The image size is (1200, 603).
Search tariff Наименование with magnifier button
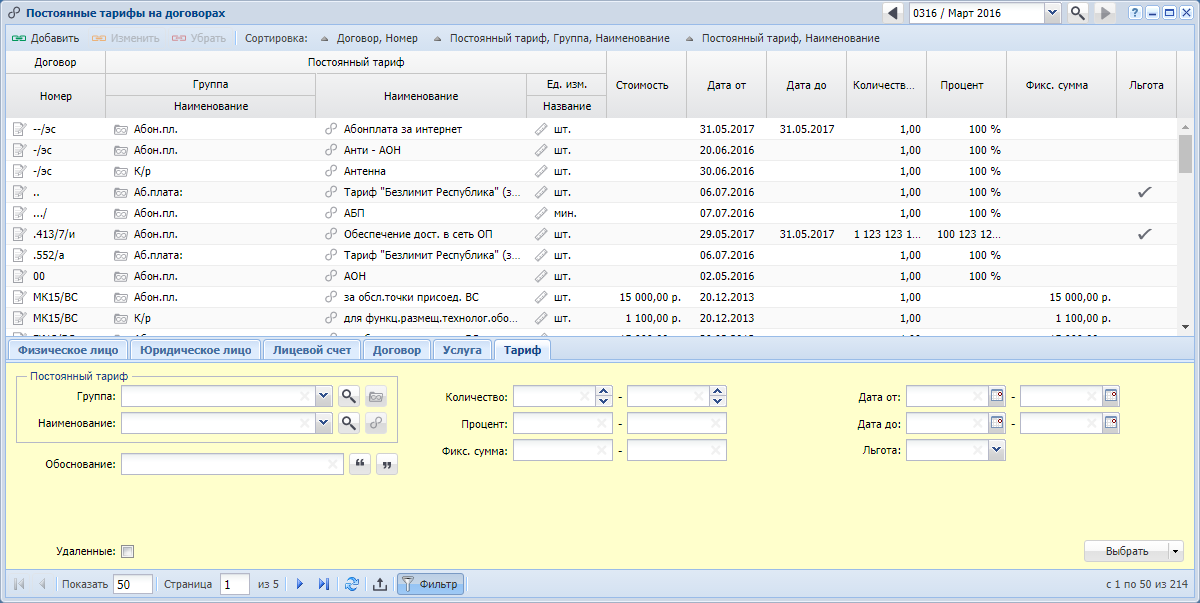click(348, 423)
